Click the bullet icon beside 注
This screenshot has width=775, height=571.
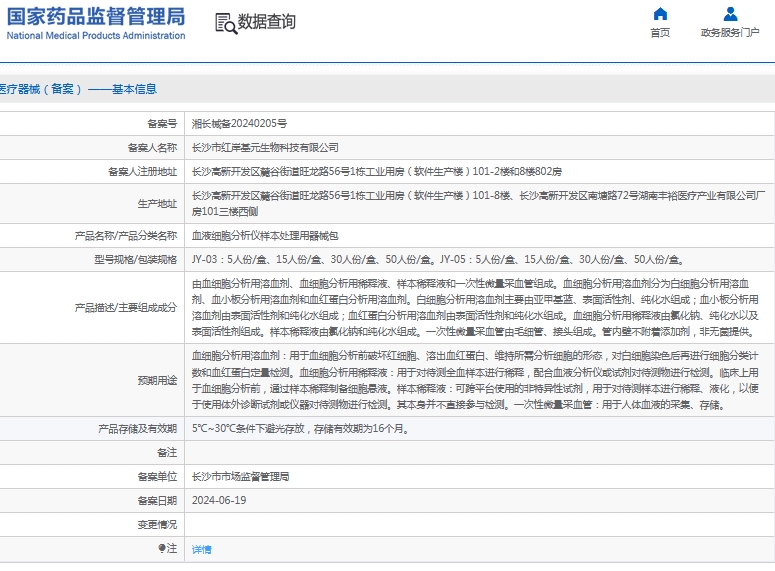point(162,548)
